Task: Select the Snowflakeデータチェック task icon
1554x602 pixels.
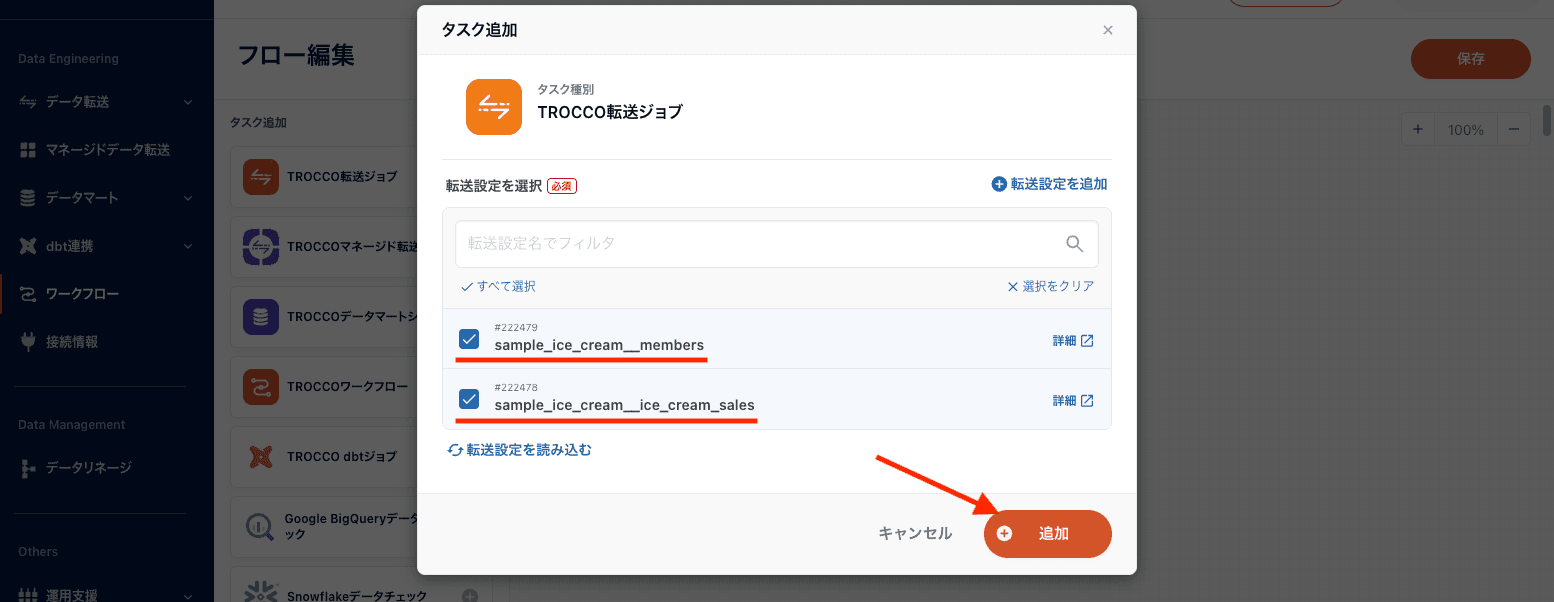Action: tap(260, 590)
